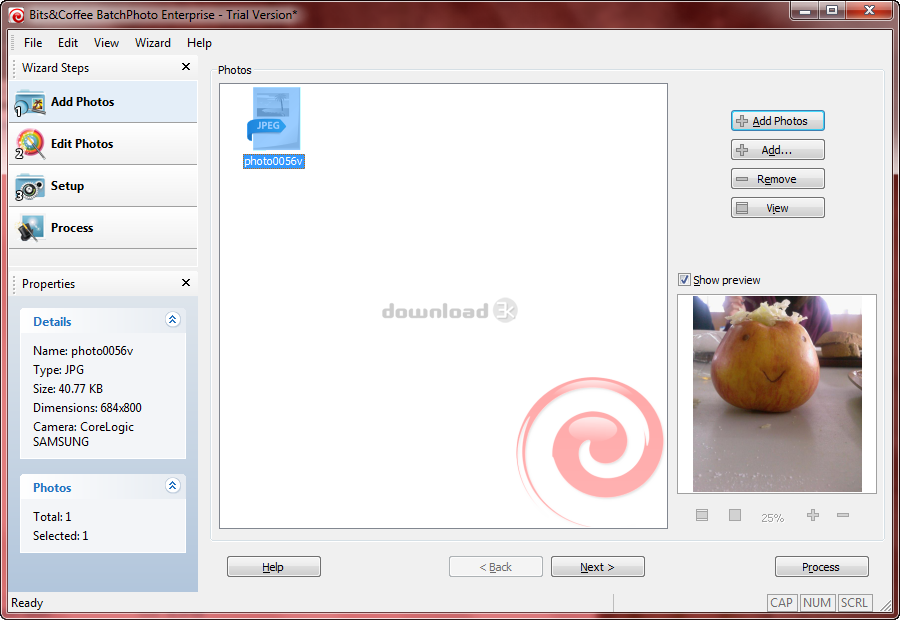Open the Edit menu
900x620 pixels.
point(68,42)
